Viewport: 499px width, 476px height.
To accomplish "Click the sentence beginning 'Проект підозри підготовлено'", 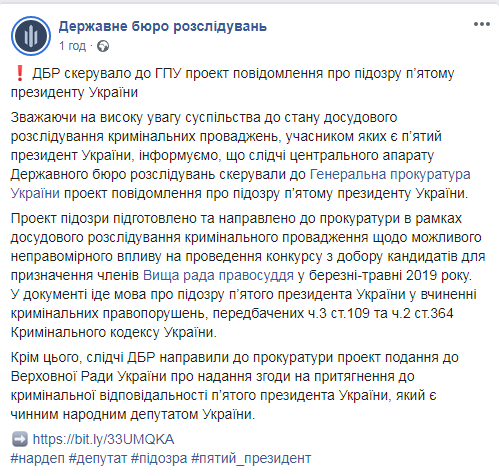I will tap(248, 247).
